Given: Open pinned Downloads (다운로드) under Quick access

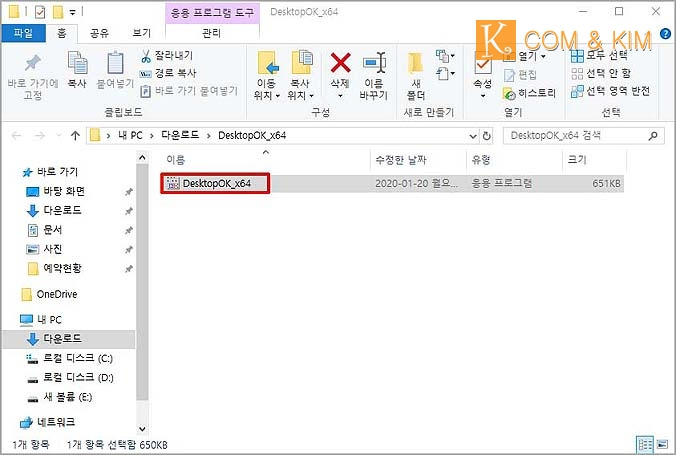Looking at the screenshot, I should click(x=54, y=210).
